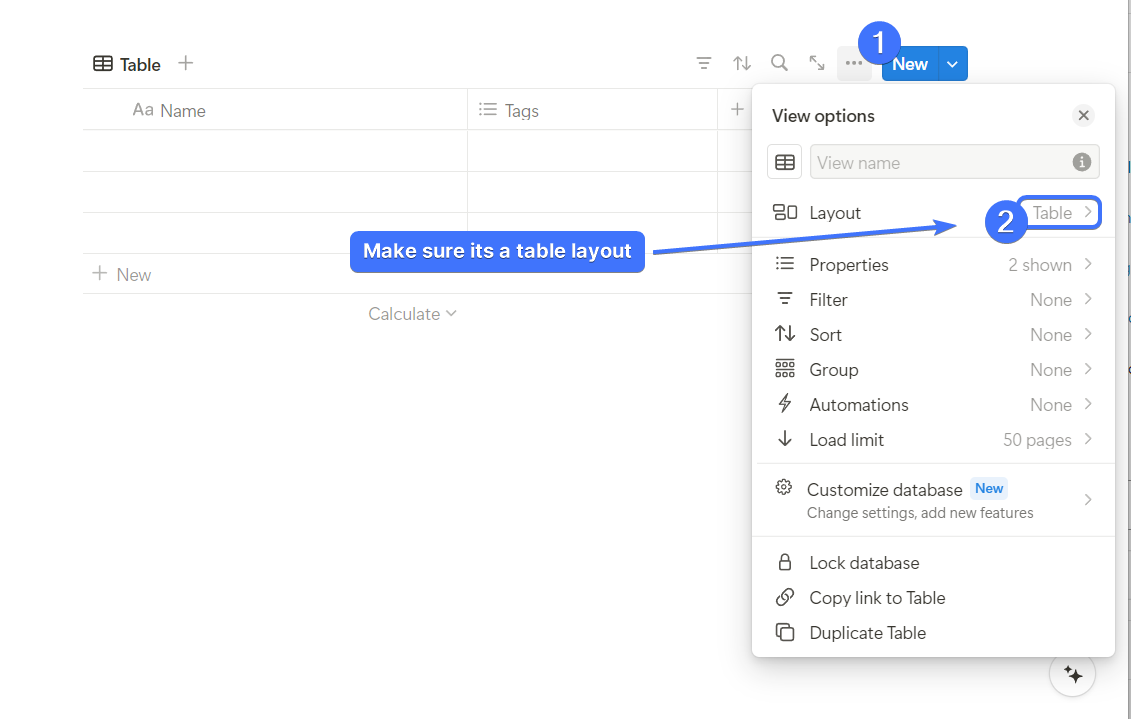Click Copy link to Table
Viewport: 1131px width, 719px height.
click(877, 598)
